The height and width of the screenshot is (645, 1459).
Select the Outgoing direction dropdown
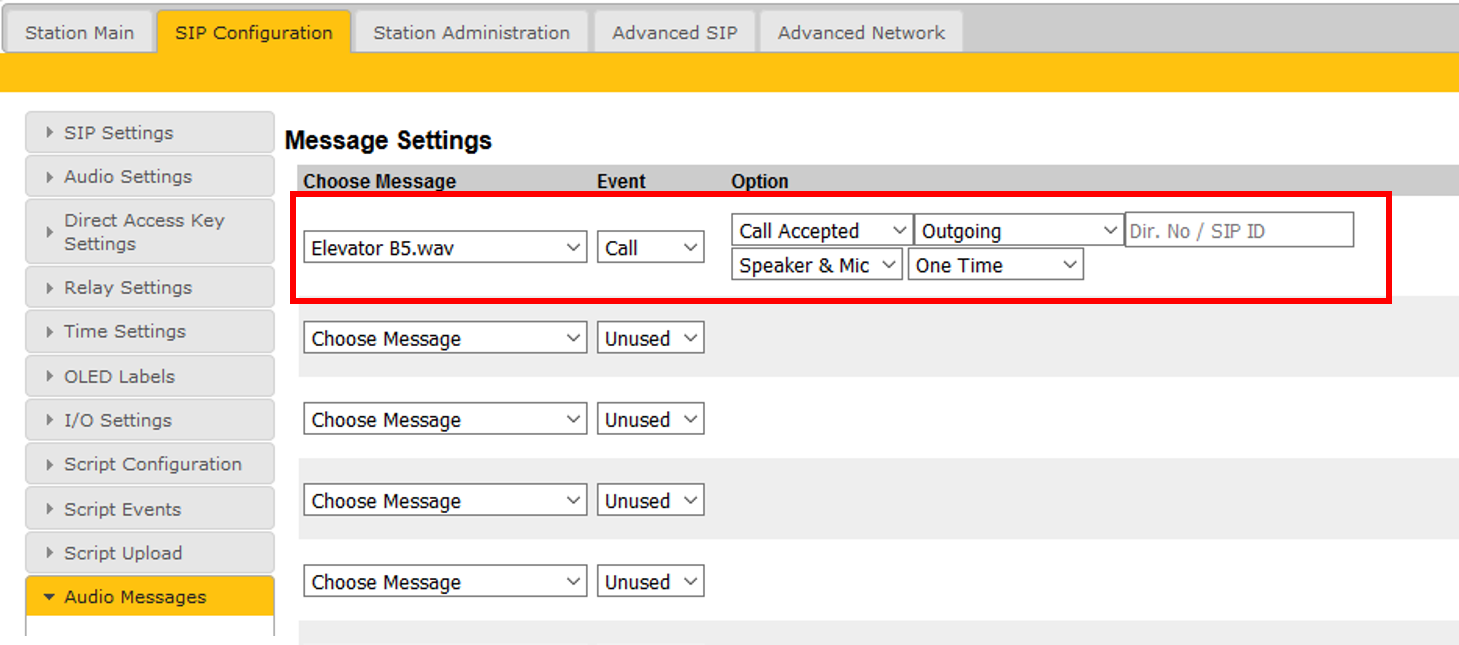click(x=1018, y=231)
